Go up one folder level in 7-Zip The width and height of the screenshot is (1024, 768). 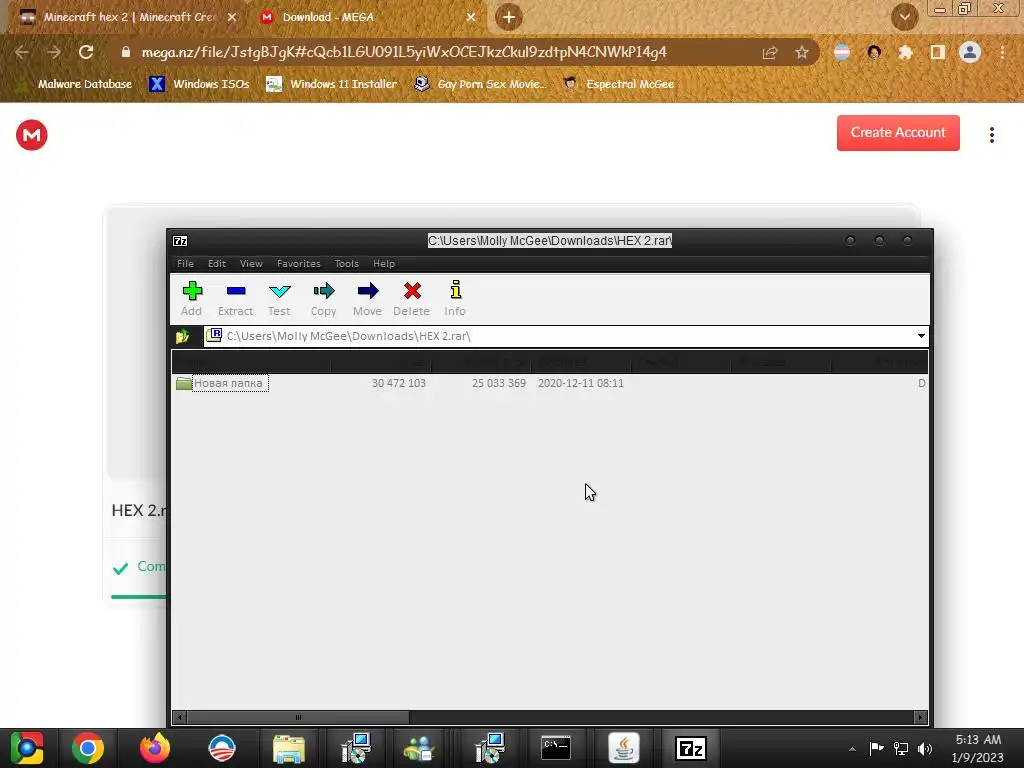point(182,336)
